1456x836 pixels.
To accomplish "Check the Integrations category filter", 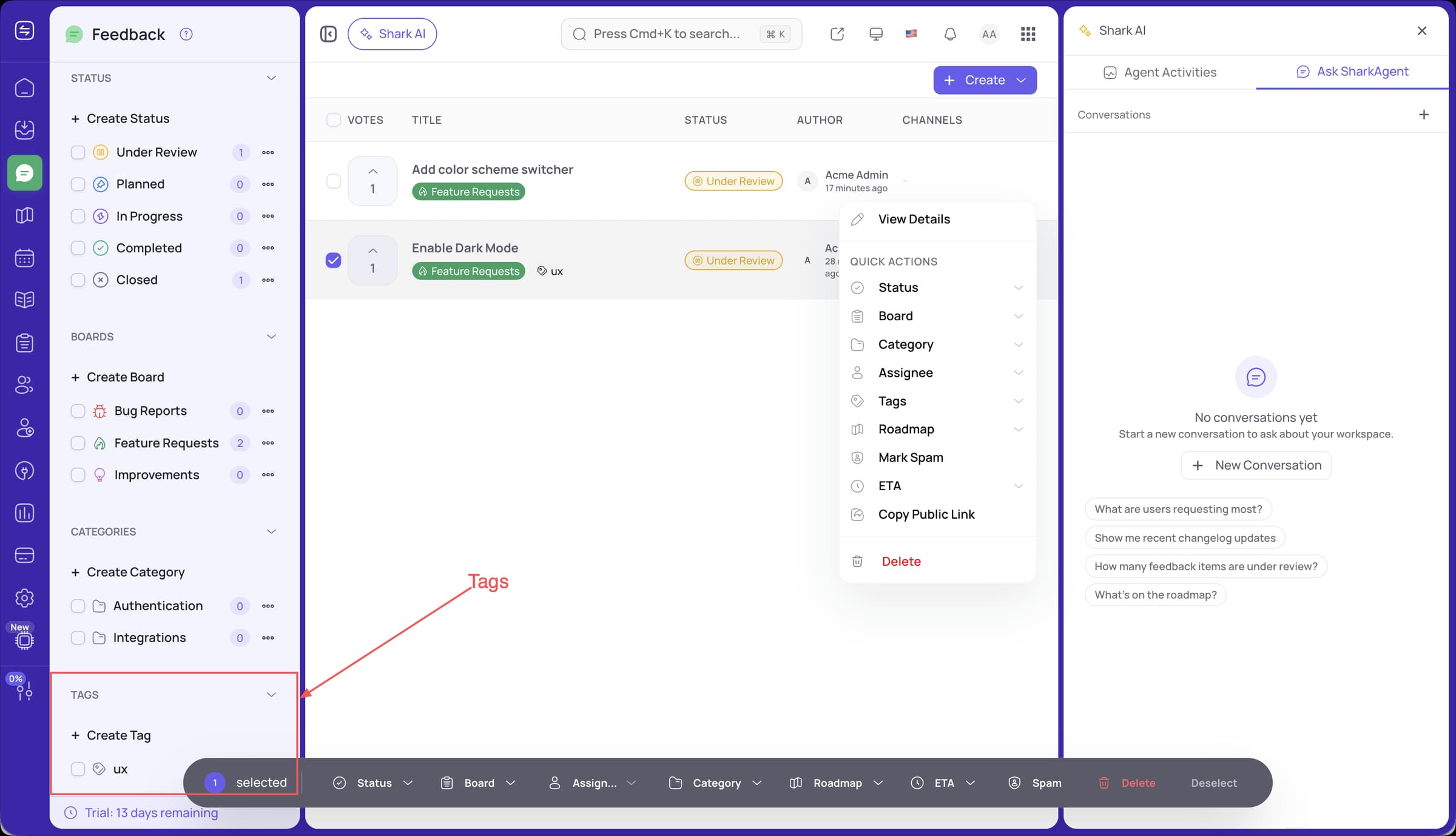I will (78, 638).
